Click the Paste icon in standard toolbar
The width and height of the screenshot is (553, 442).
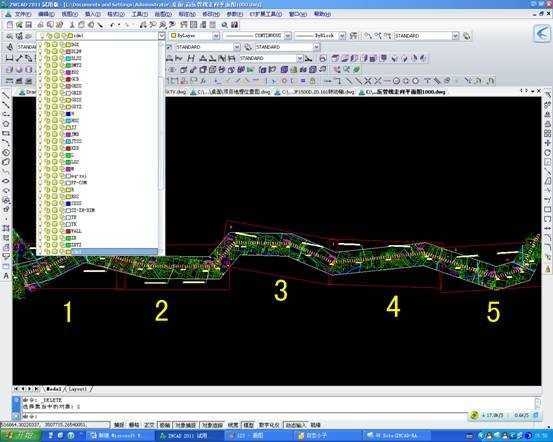(91, 25)
